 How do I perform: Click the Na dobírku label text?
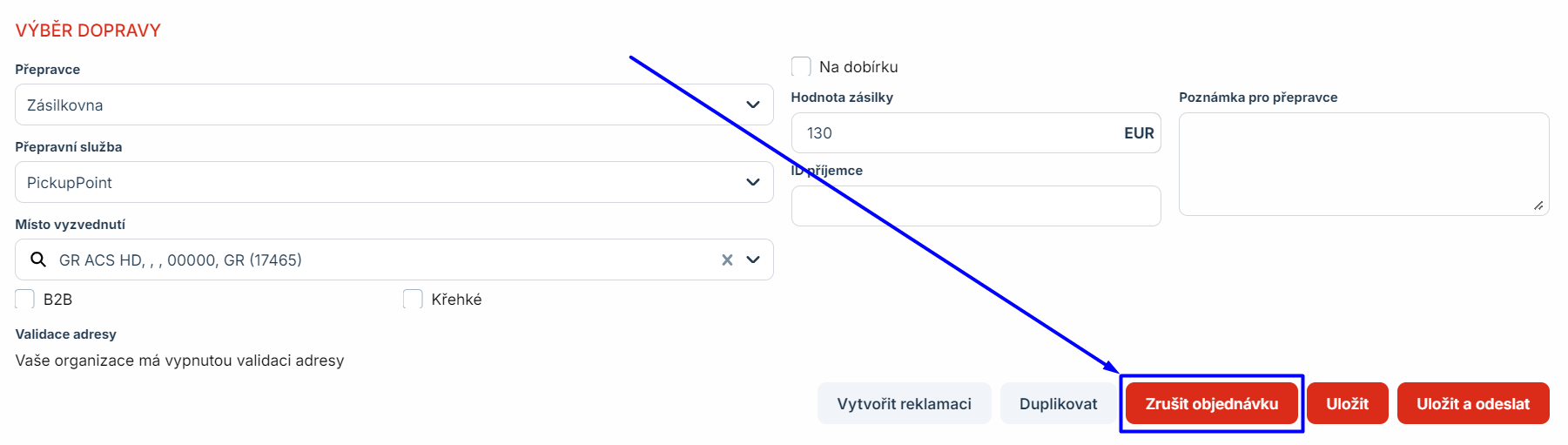tap(858, 67)
